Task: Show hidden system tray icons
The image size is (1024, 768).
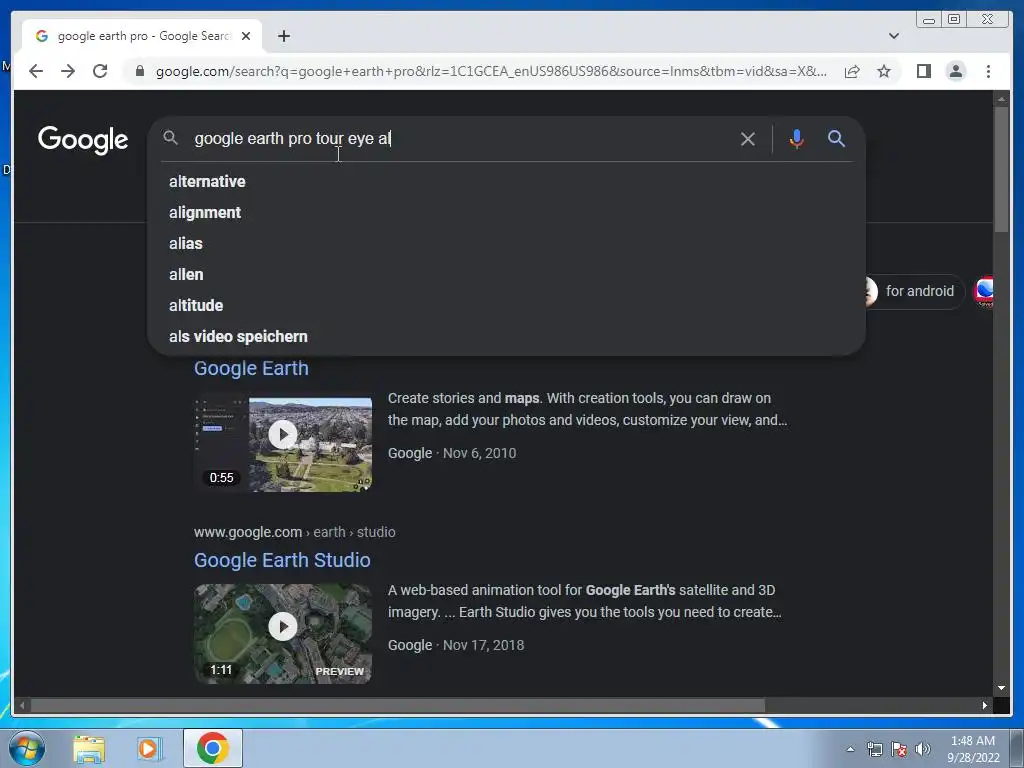Action: pos(850,749)
